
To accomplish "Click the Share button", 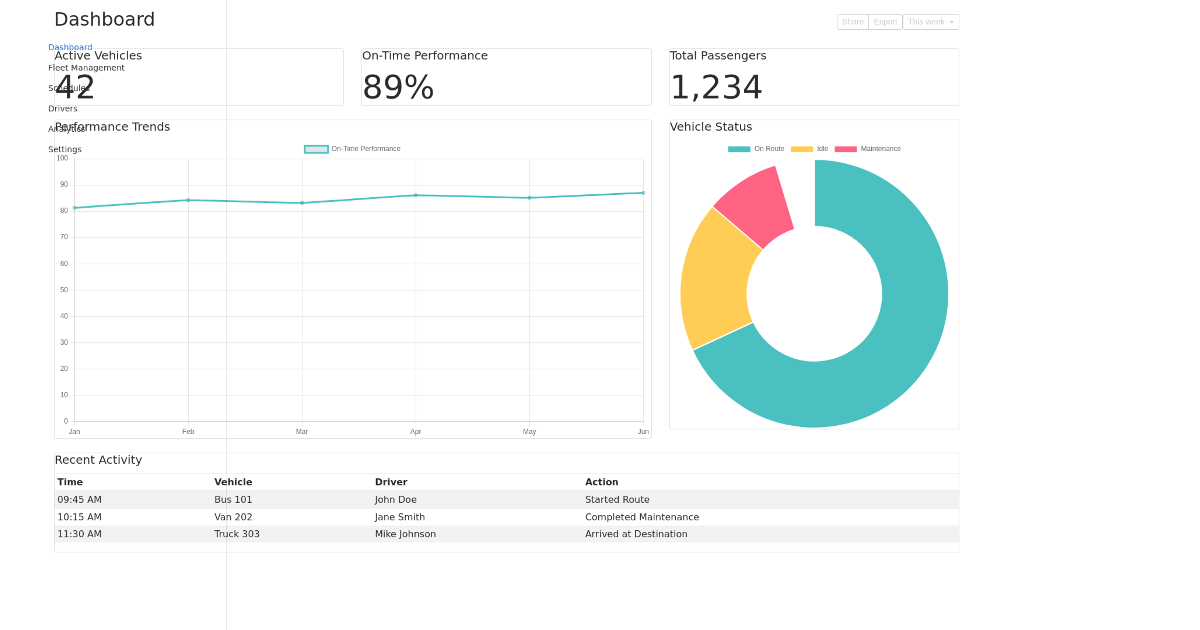I will pyautogui.click(x=852, y=21).
